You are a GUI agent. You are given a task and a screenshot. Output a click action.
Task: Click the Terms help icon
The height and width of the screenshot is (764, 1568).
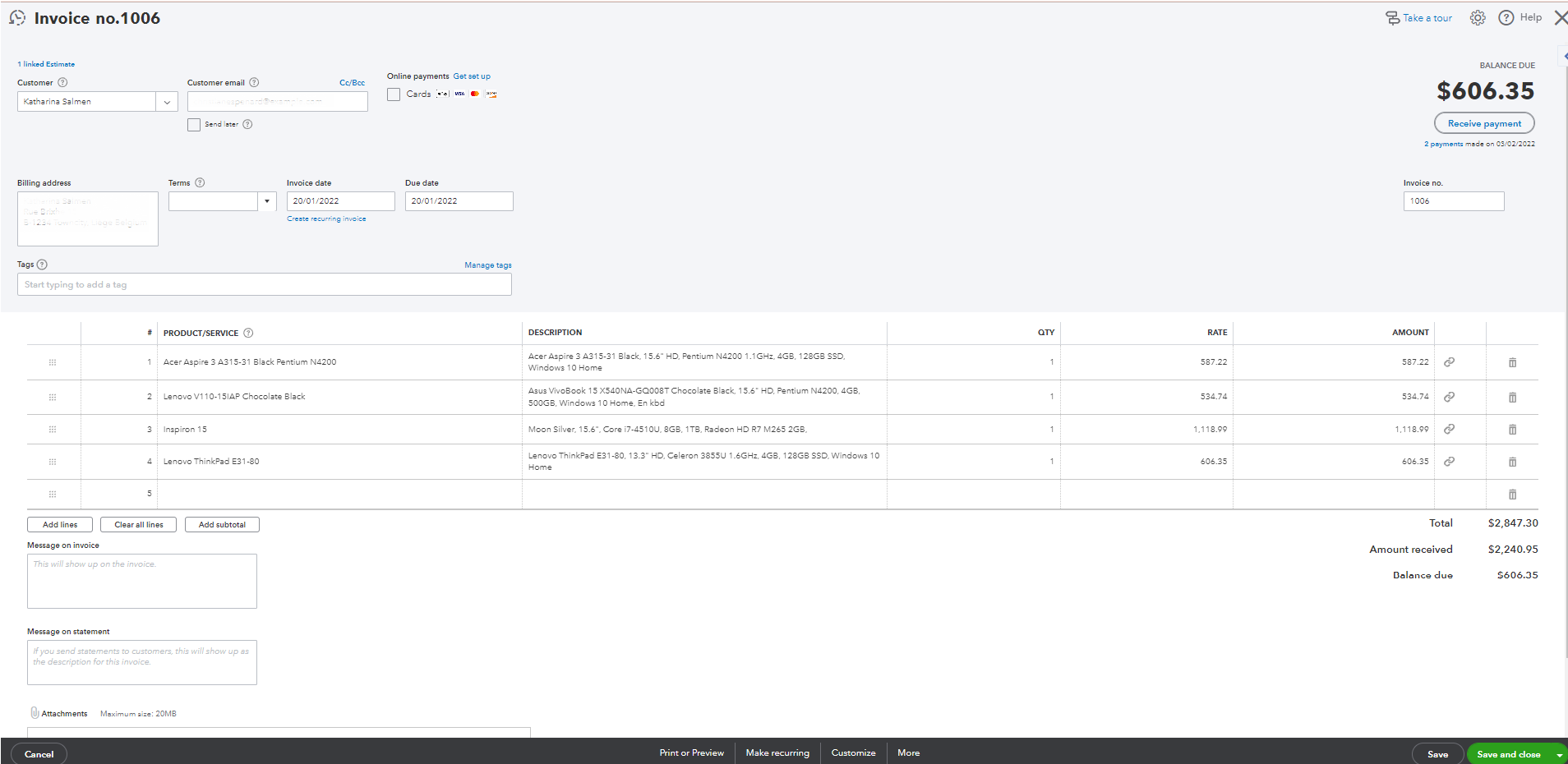pyautogui.click(x=200, y=182)
